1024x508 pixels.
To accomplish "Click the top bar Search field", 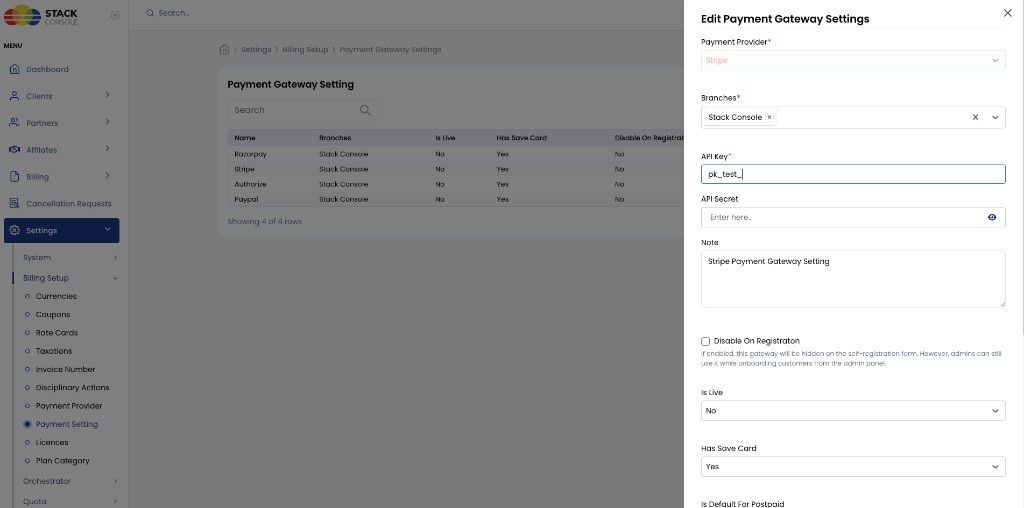I will pyautogui.click(x=174, y=13).
